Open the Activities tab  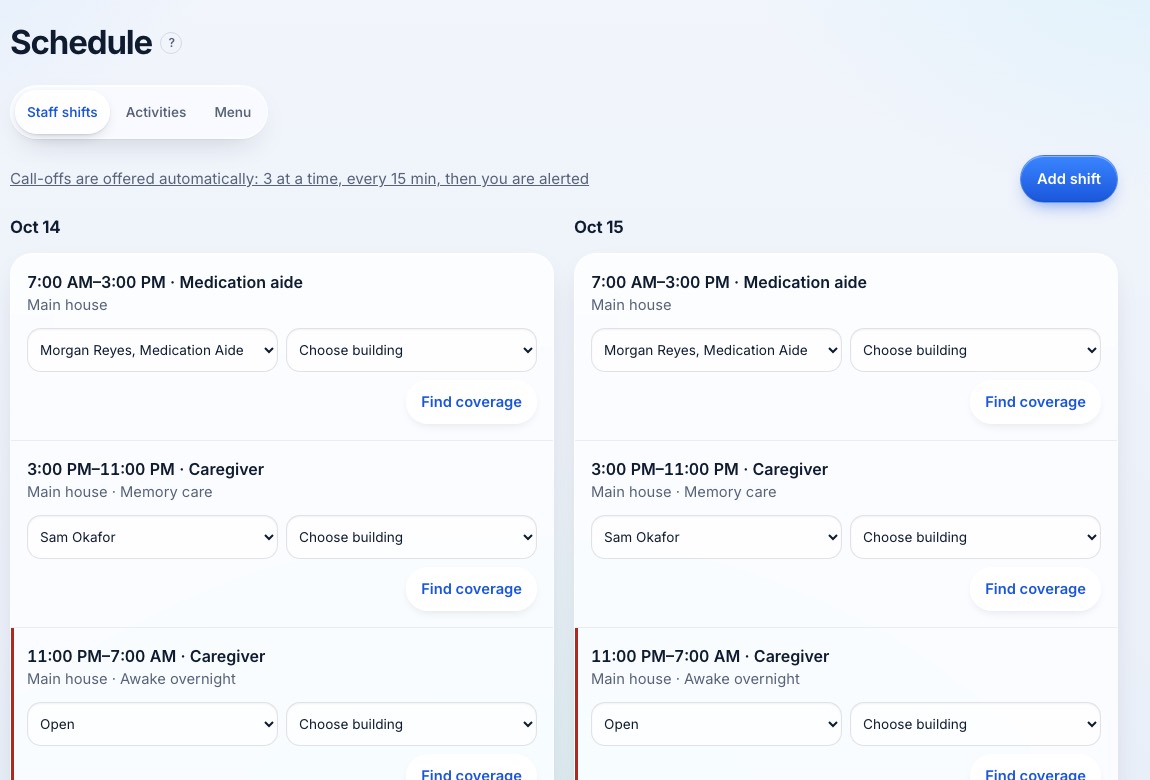point(155,112)
